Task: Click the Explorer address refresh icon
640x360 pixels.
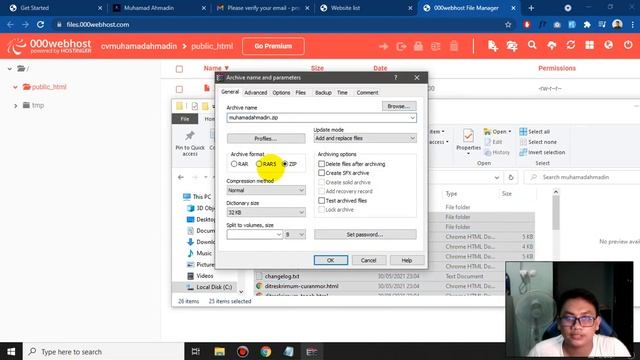Action: (511, 178)
